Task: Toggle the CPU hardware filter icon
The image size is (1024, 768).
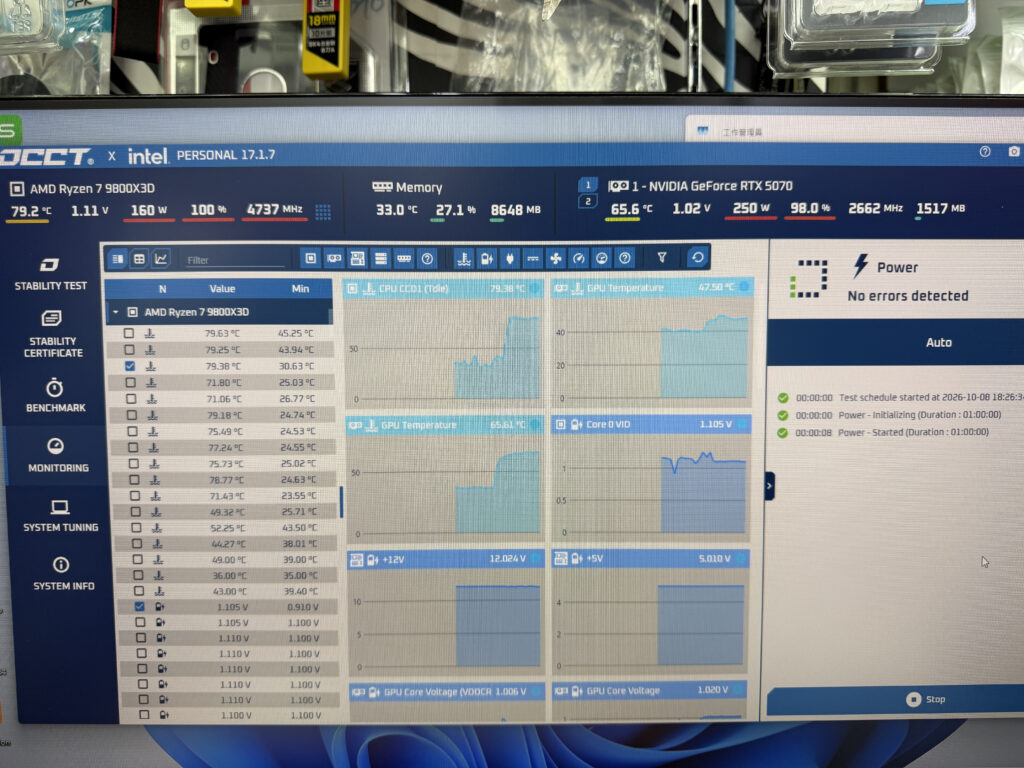Action: 311,259
